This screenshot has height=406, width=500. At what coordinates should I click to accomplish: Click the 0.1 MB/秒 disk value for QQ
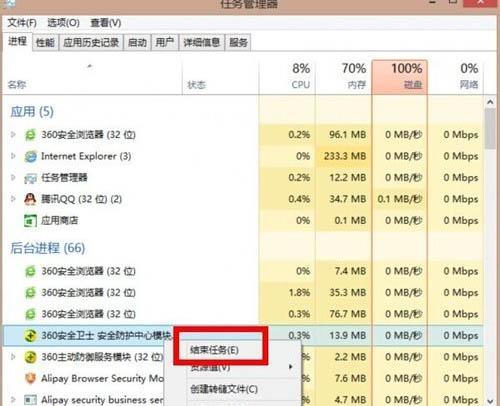pyautogui.click(x=400, y=199)
